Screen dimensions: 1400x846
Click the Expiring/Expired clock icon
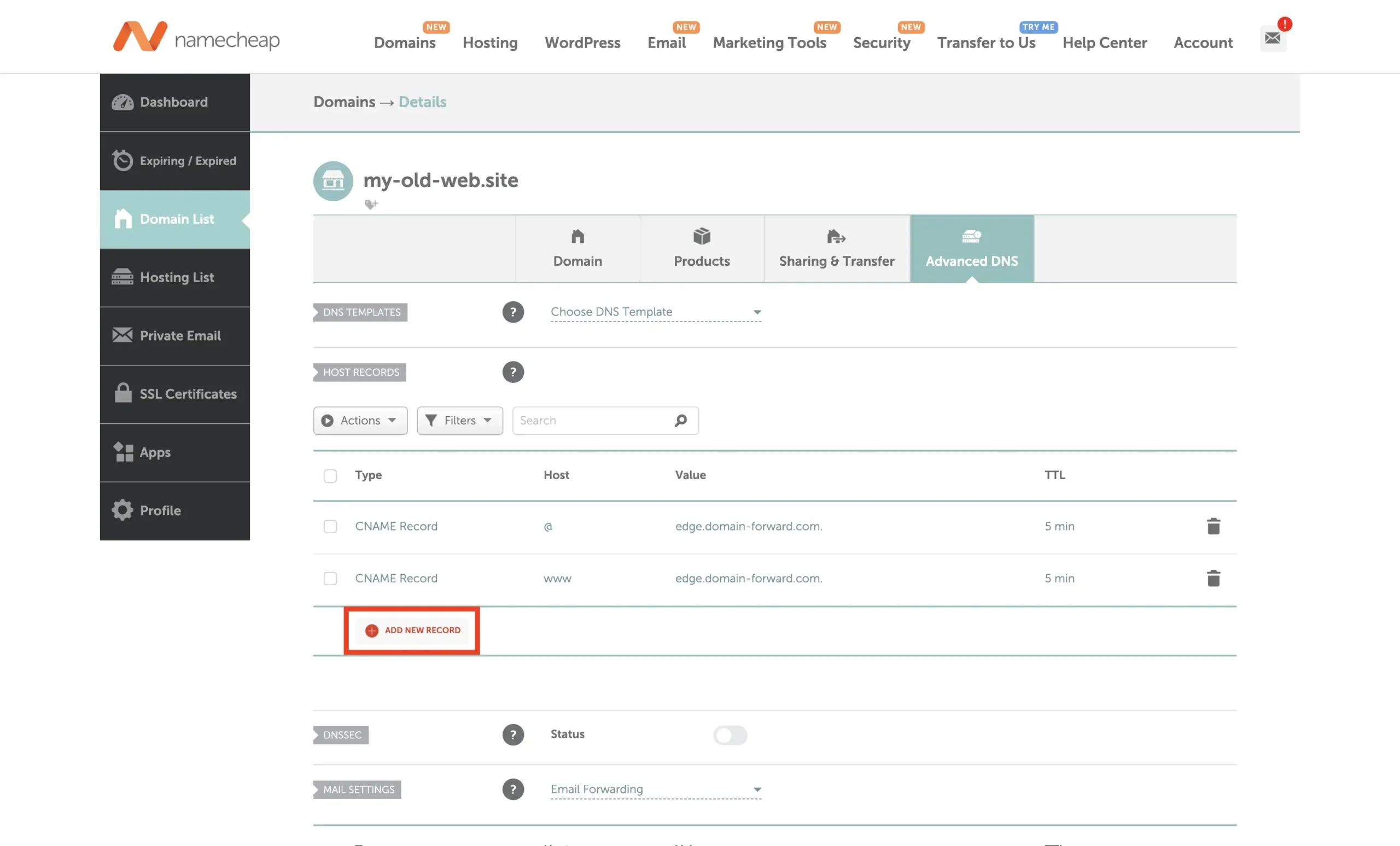pos(122,160)
